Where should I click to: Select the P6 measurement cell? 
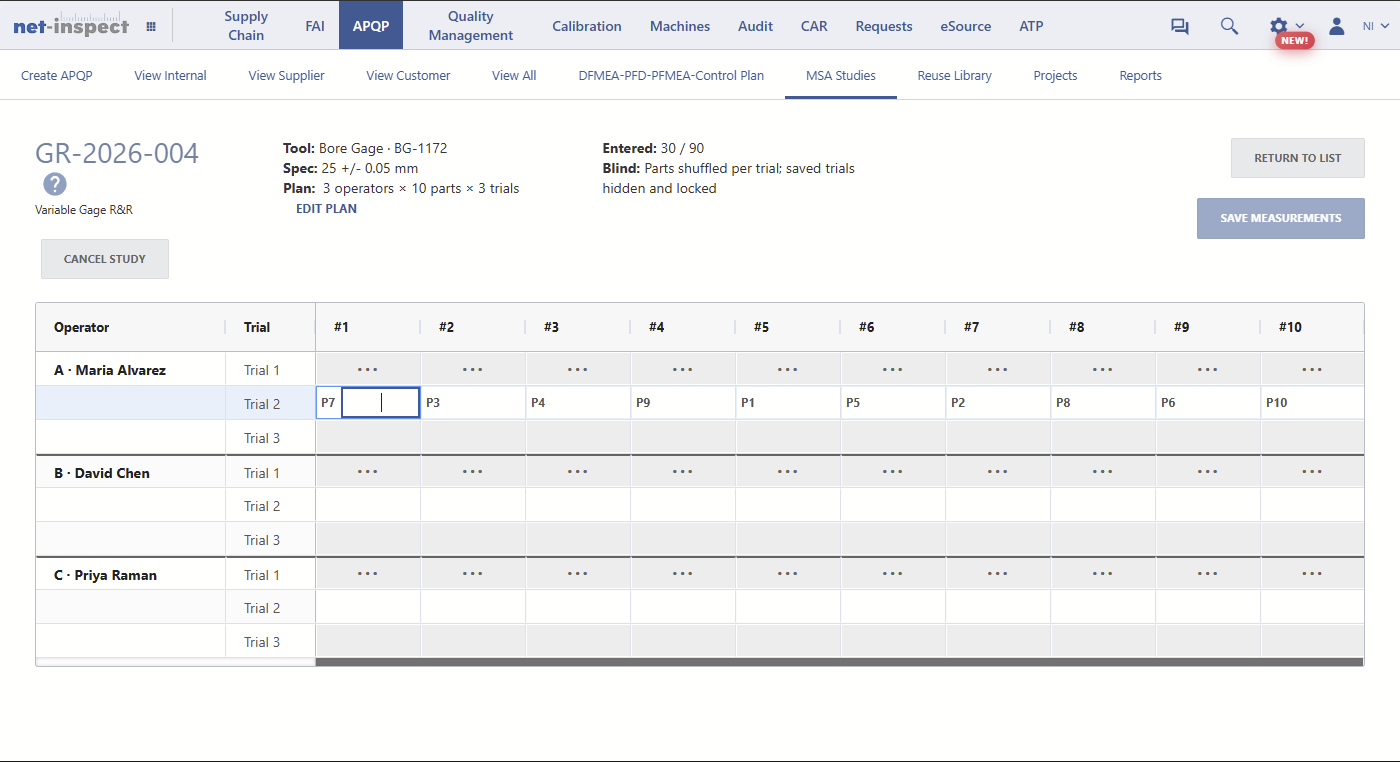(1208, 403)
